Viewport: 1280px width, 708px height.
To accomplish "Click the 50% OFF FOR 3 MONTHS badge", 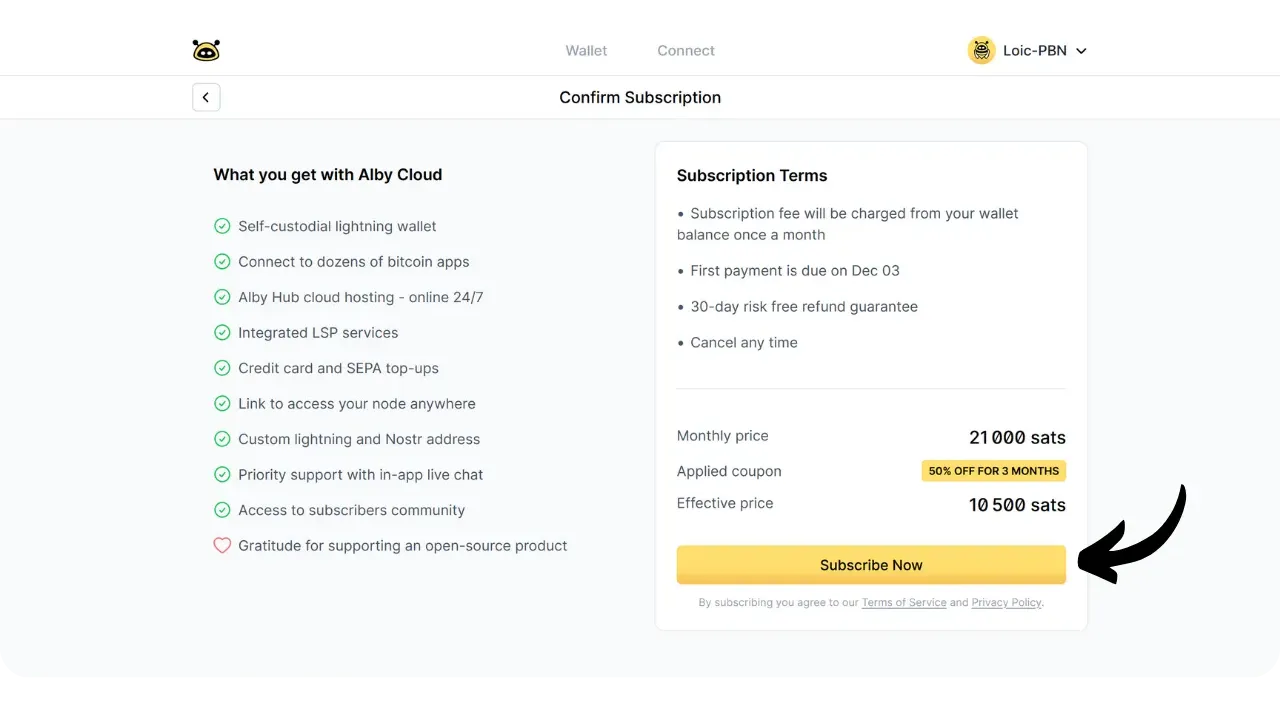I will click(993, 471).
